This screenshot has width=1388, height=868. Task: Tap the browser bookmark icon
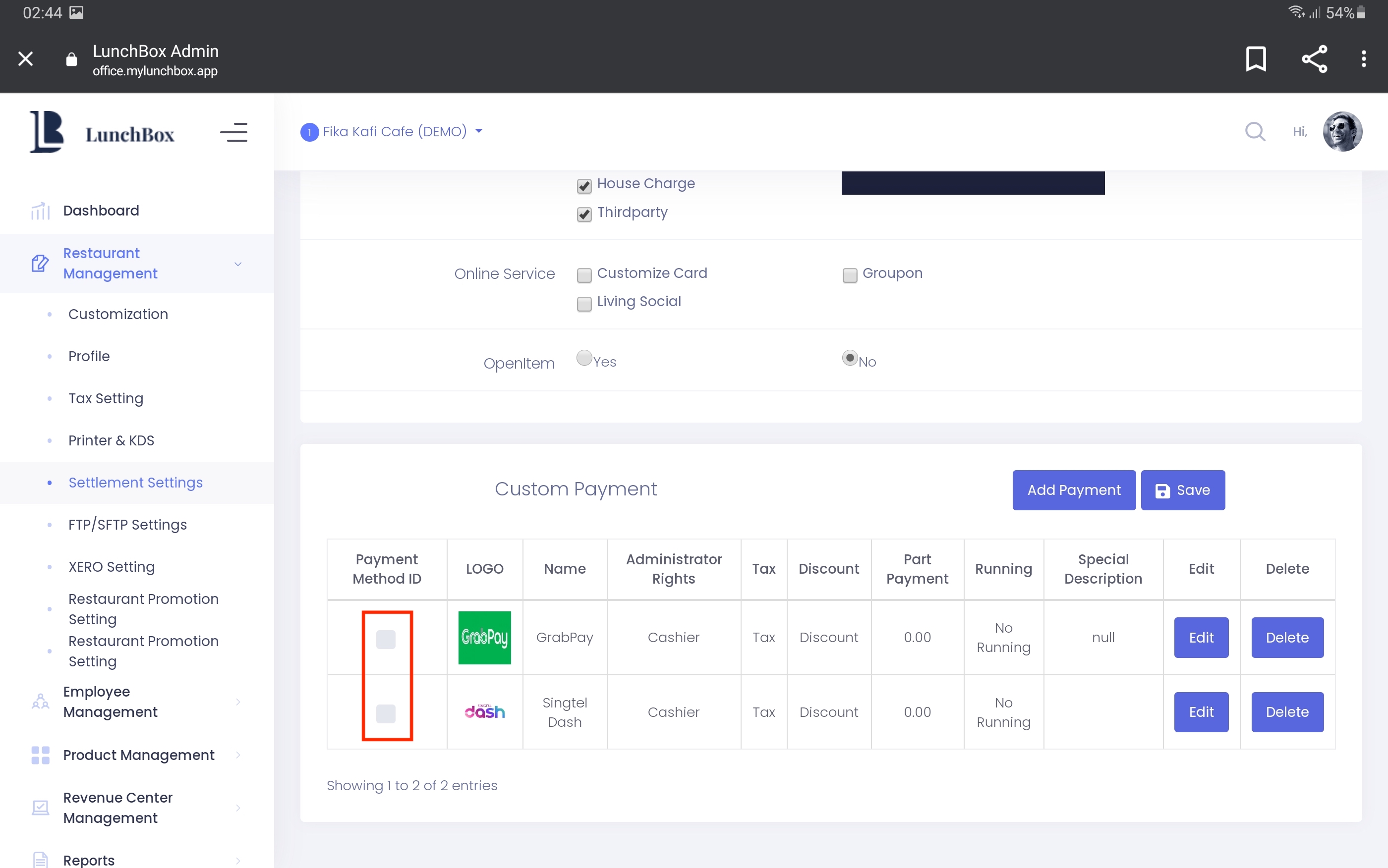pos(1256,58)
